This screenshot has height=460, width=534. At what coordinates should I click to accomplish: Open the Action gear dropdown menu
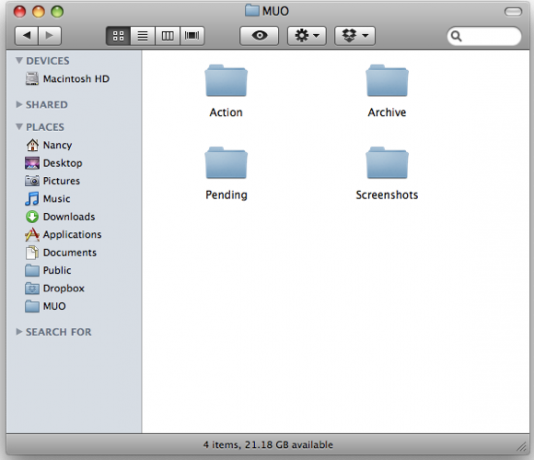pyautogui.click(x=307, y=35)
